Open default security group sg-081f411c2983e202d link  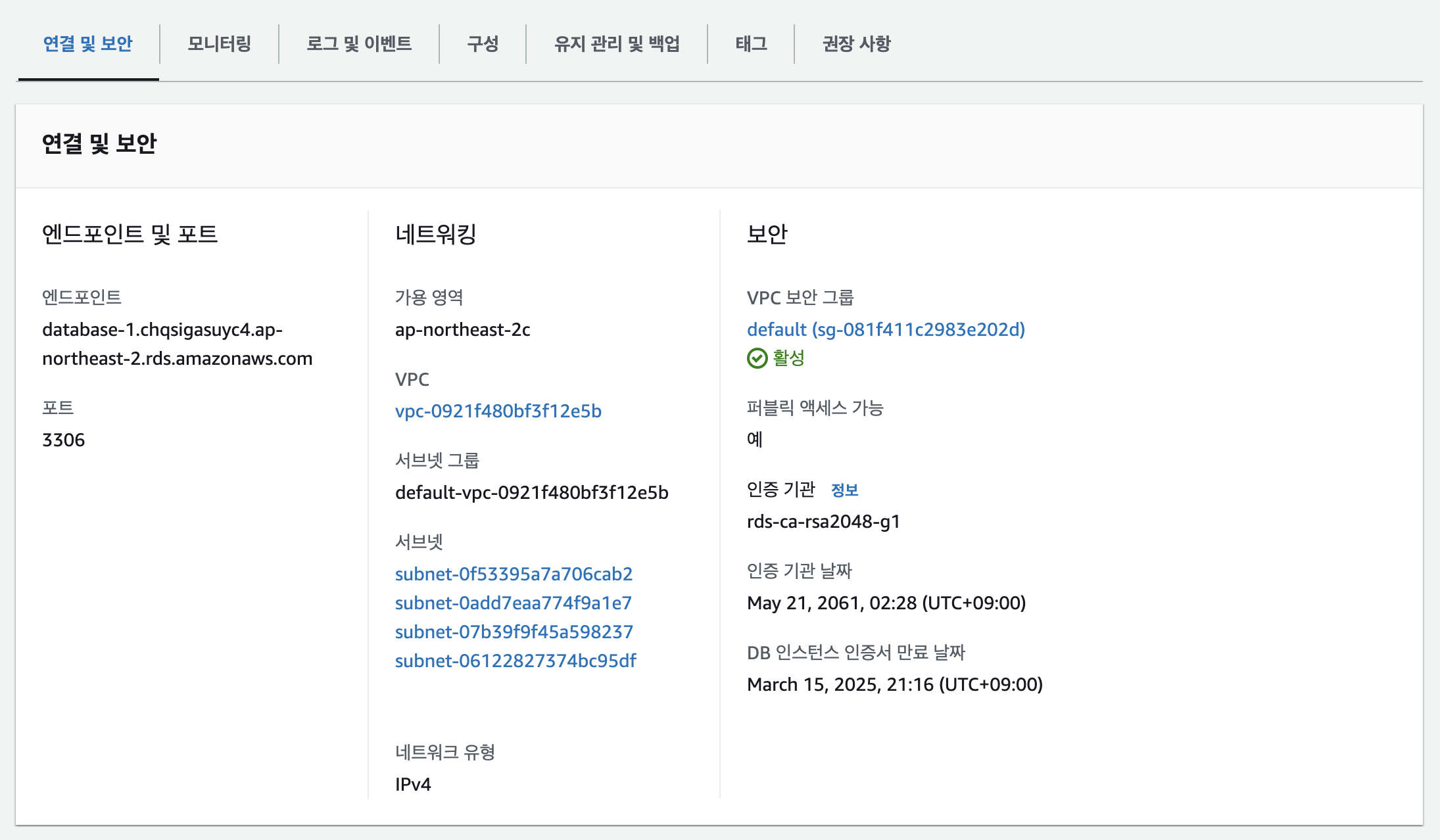tap(886, 329)
